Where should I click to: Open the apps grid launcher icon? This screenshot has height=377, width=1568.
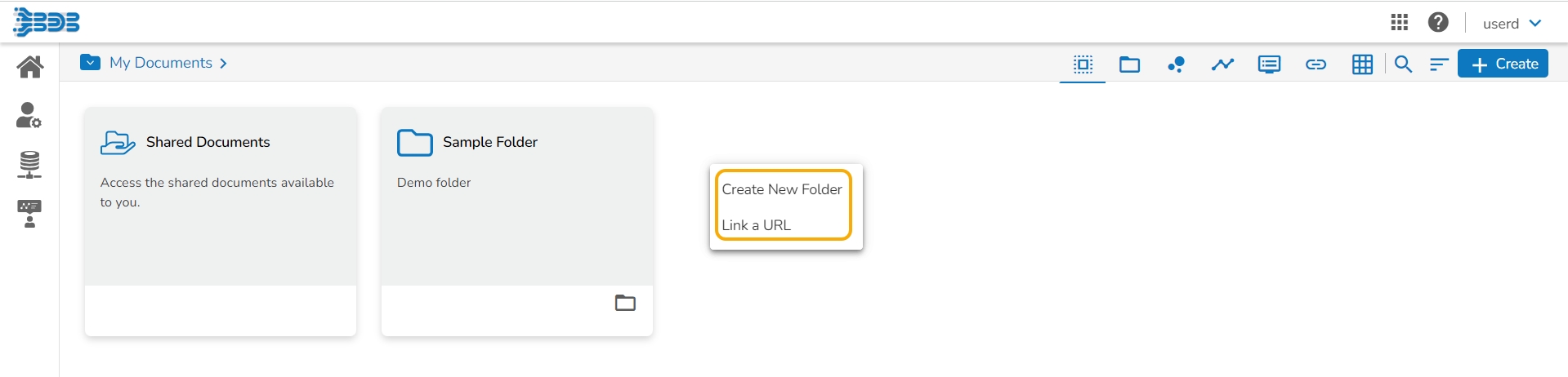point(1399,23)
